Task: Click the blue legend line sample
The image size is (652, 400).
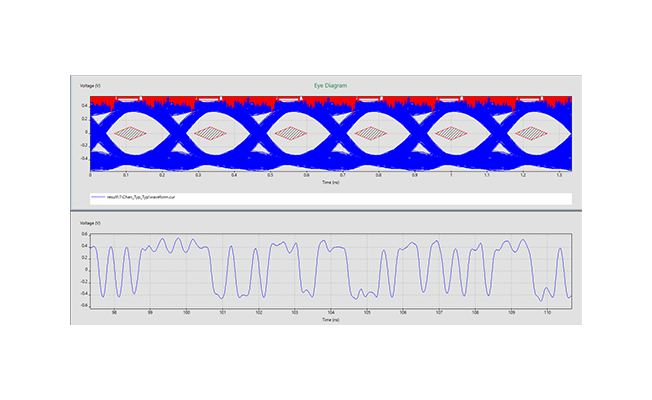Action: point(97,198)
